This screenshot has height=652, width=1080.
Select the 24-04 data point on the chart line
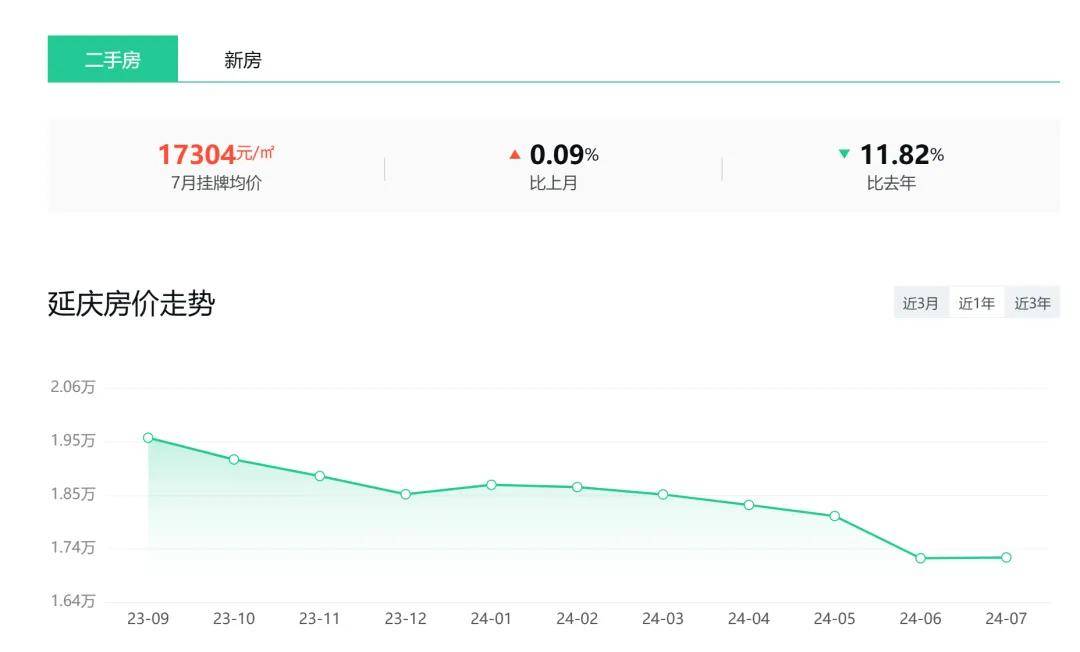(x=749, y=505)
